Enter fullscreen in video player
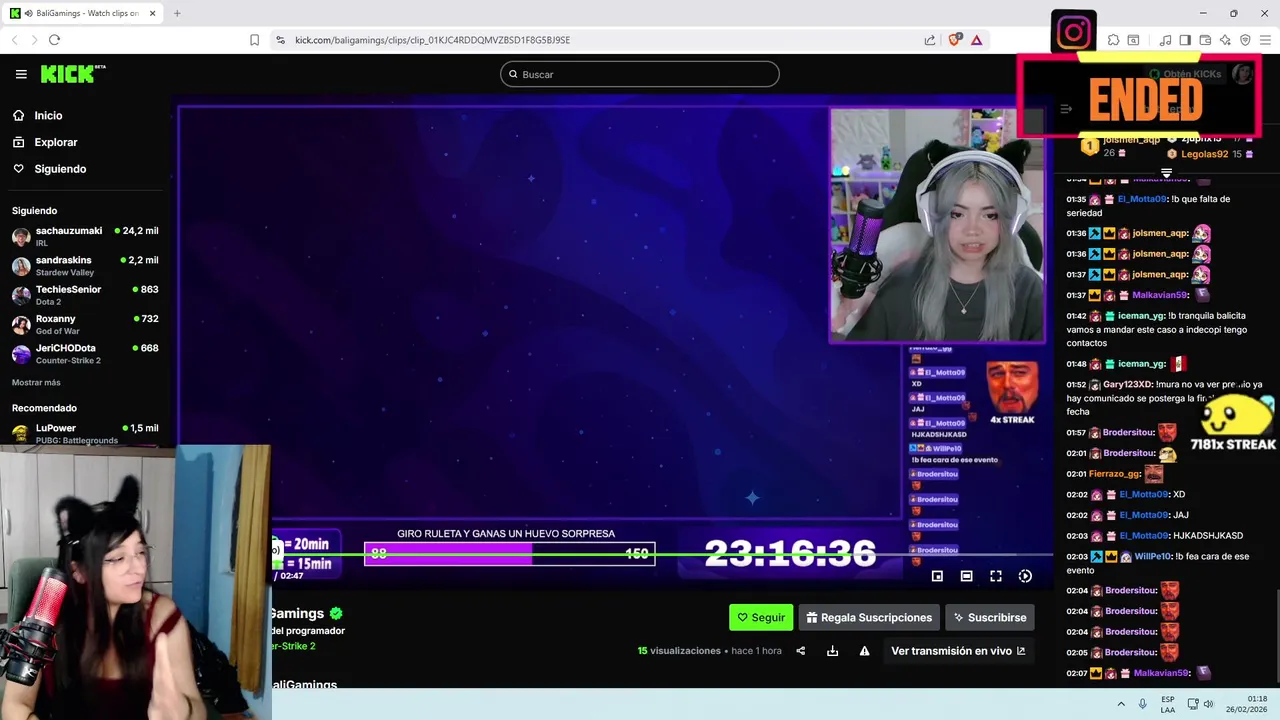 tap(996, 576)
